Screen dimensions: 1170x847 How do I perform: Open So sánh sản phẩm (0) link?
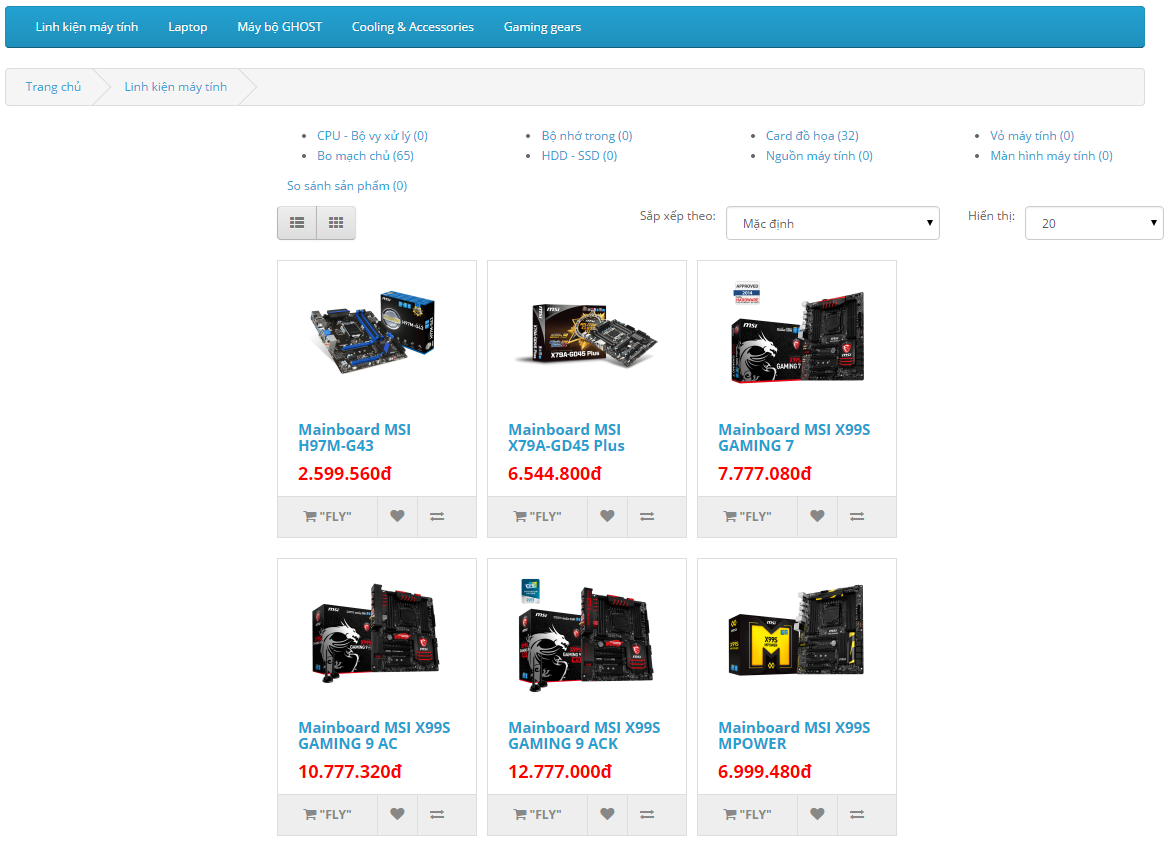tap(347, 186)
